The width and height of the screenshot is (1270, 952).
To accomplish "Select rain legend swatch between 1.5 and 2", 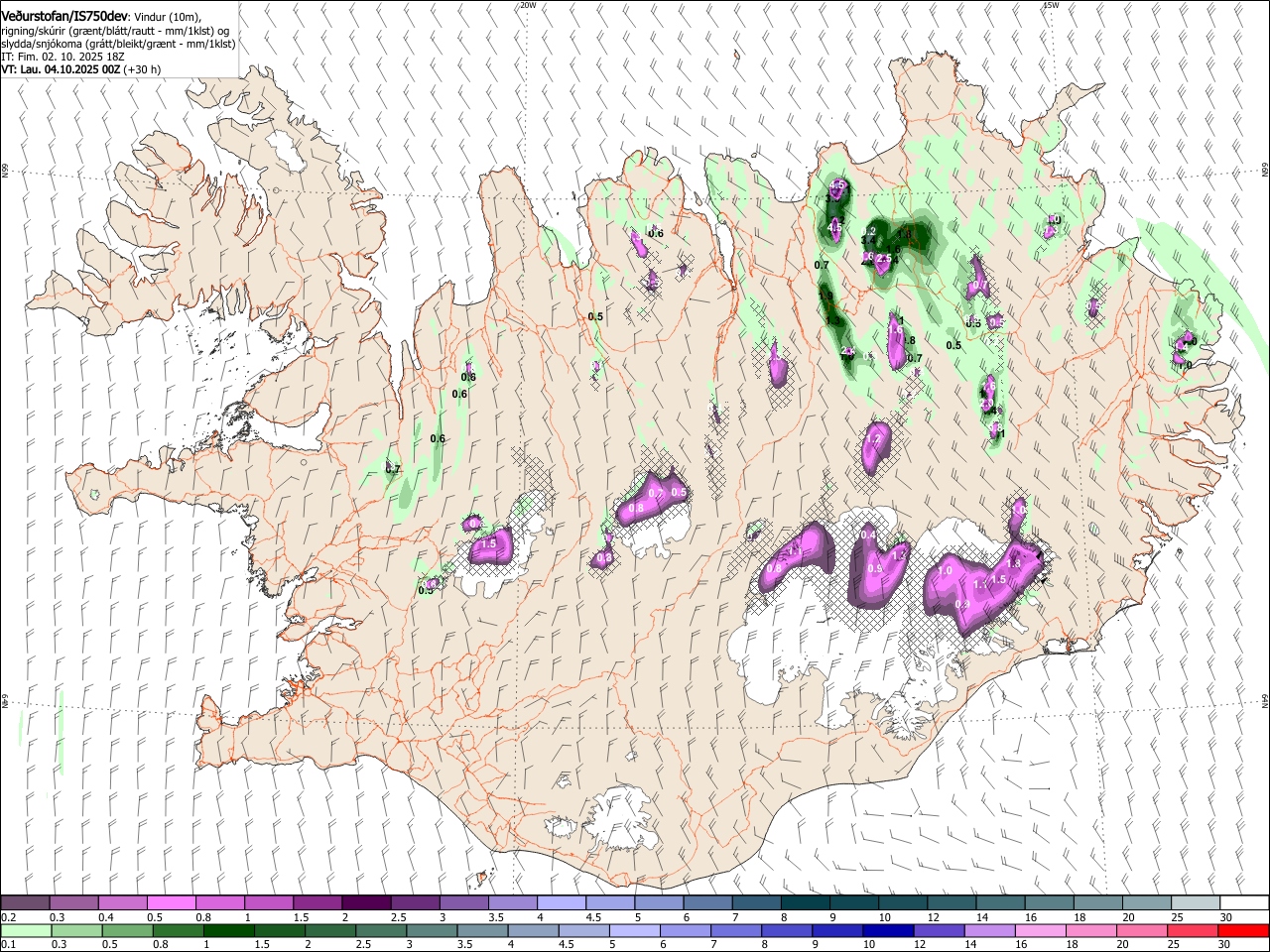I will 280,931.
